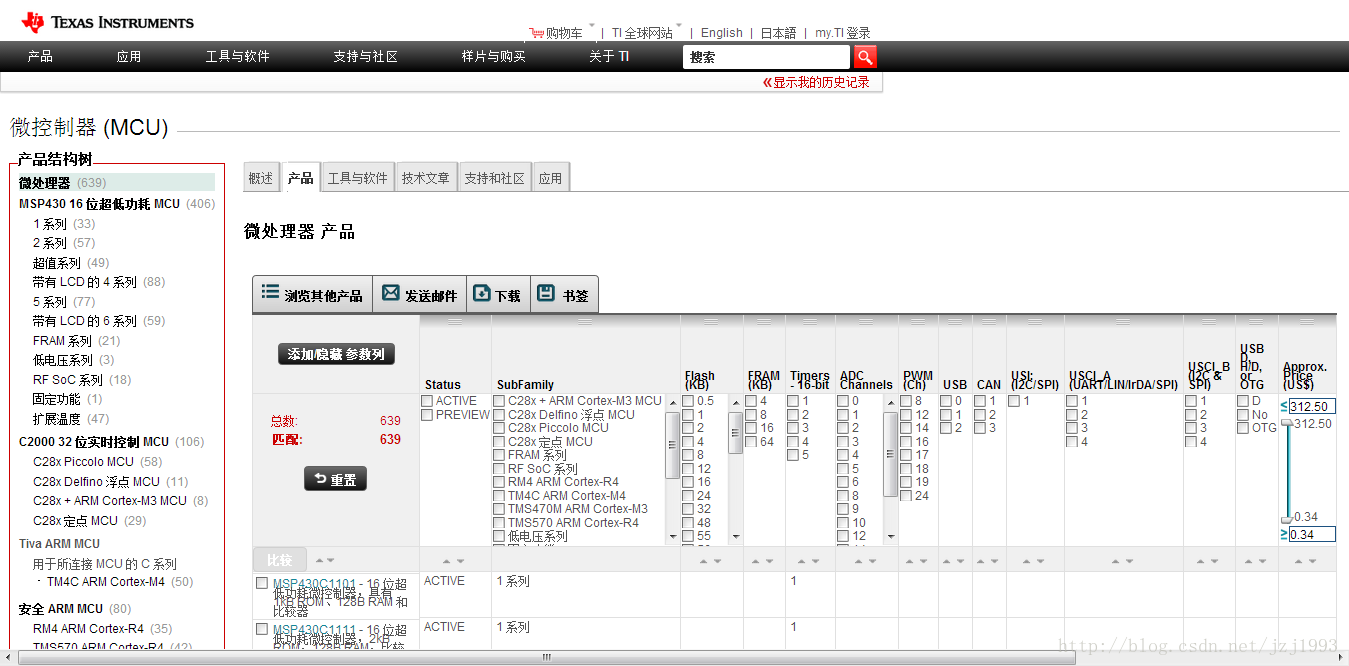Viewport: 1349px width, 666px height.
Task: Click the sort arrows next to Compare button
Action: 325,561
